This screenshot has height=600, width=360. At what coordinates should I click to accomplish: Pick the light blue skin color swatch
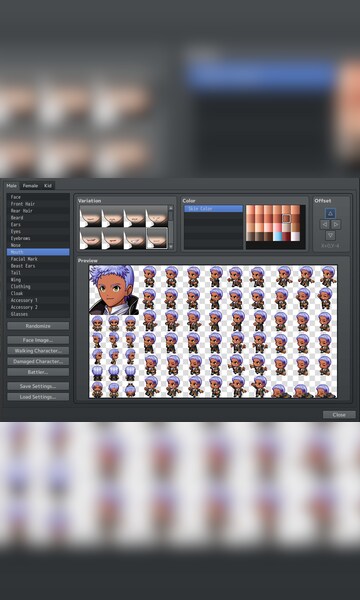coord(277,236)
